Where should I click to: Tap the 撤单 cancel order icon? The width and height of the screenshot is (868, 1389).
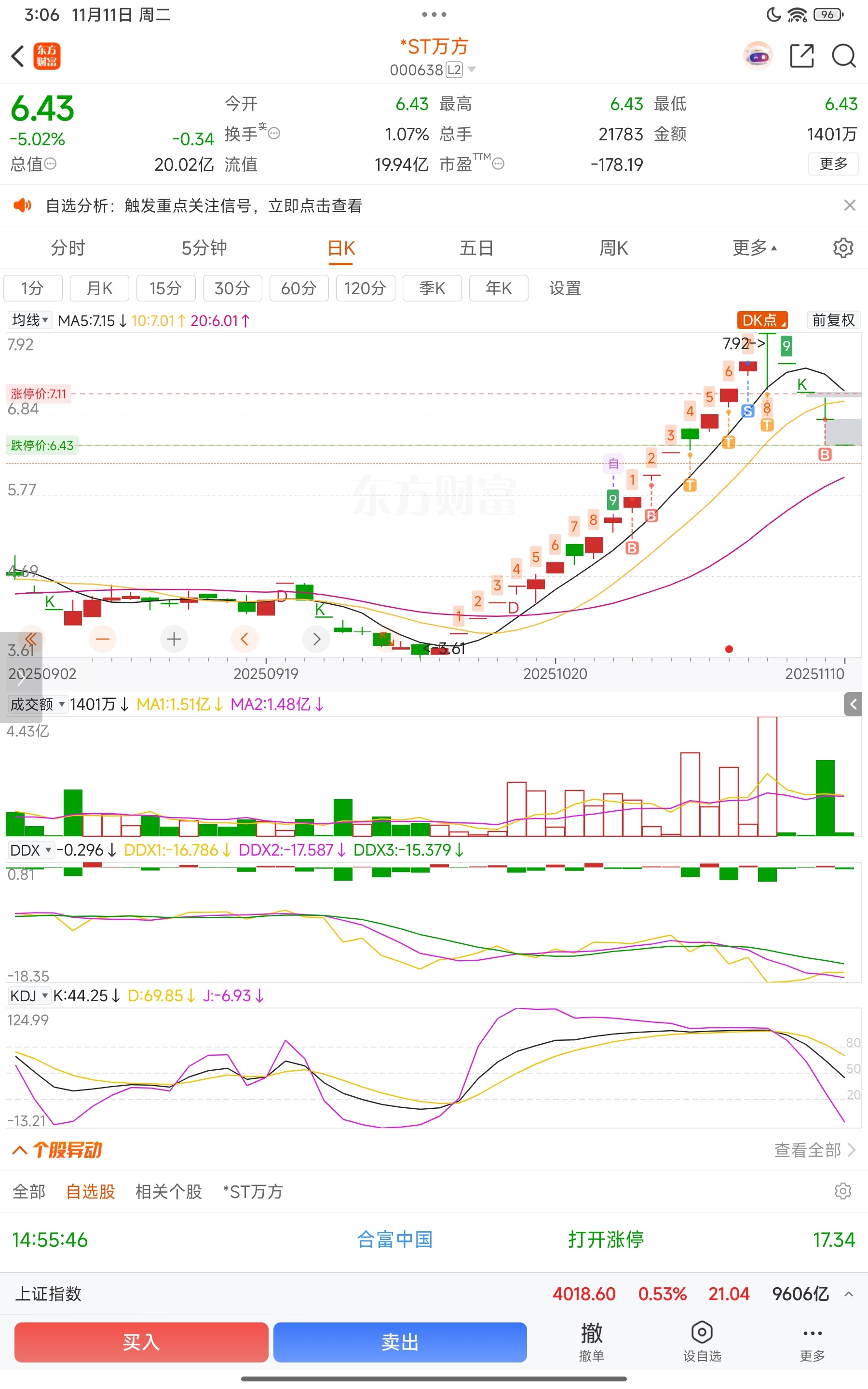(591, 1342)
